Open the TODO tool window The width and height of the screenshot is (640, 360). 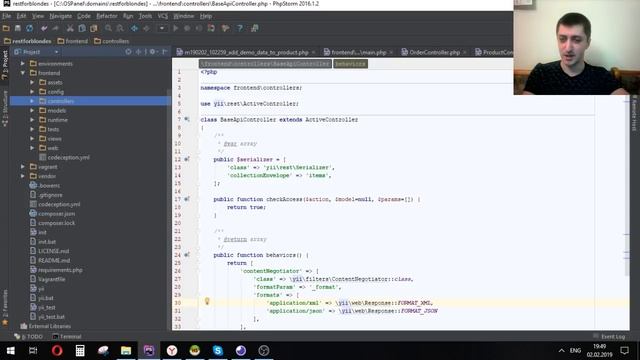click(29, 337)
